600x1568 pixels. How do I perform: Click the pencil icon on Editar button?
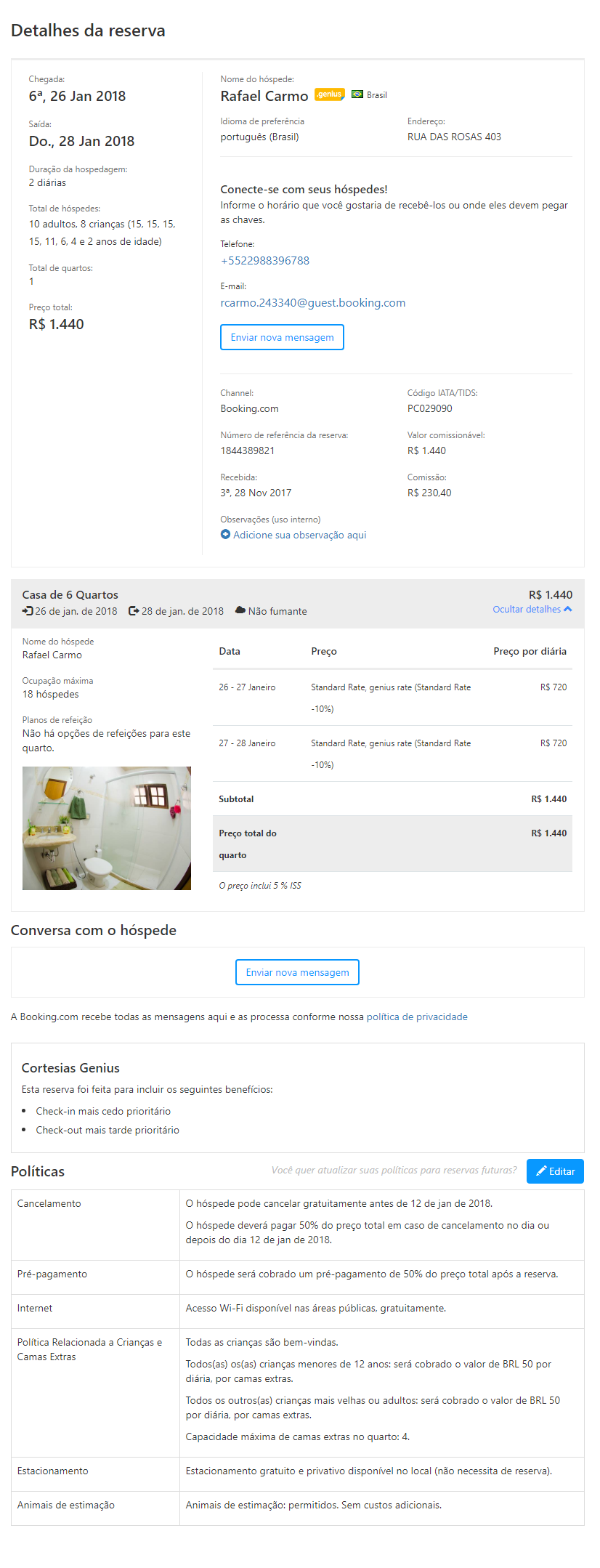(x=541, y=1171)
